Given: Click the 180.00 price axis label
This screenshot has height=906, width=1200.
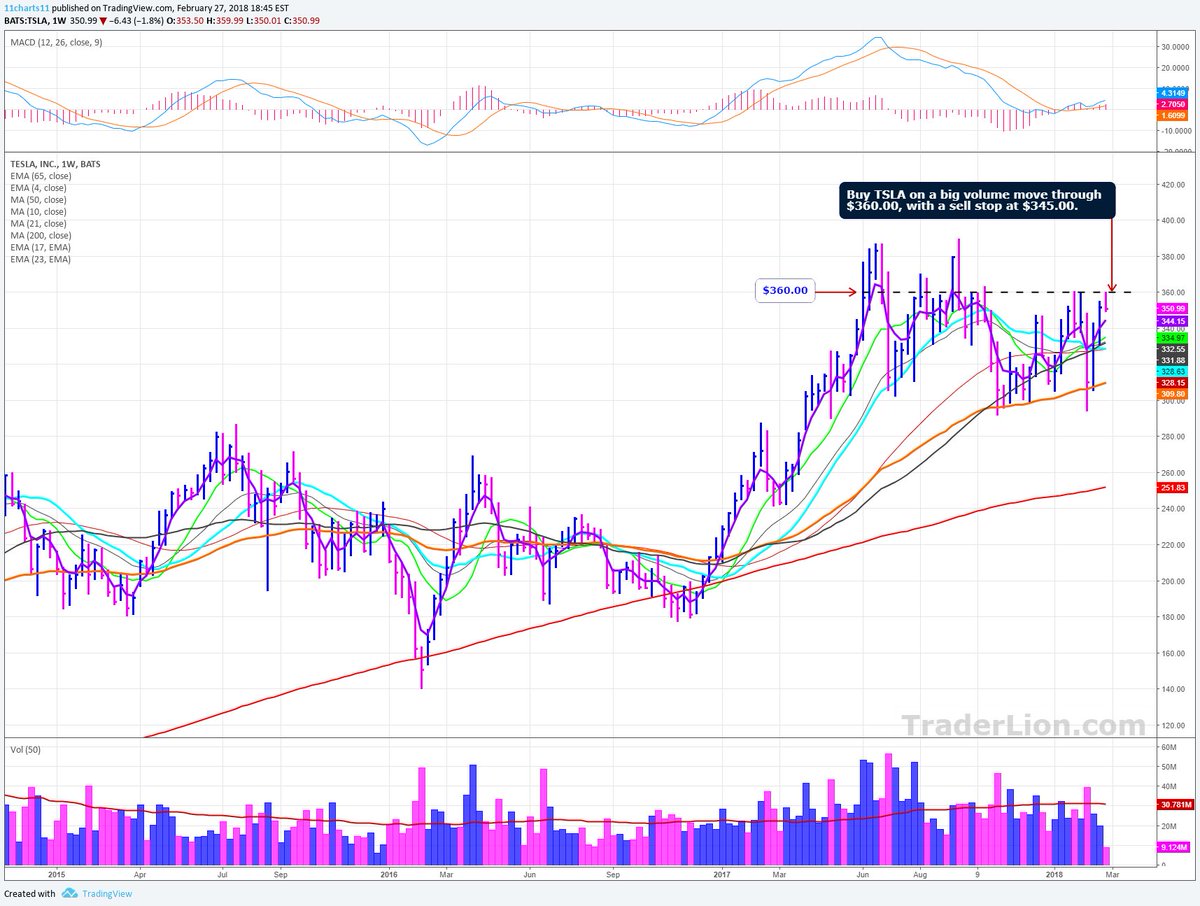Looking at the screenshot, I should [x=1171, y=617].
